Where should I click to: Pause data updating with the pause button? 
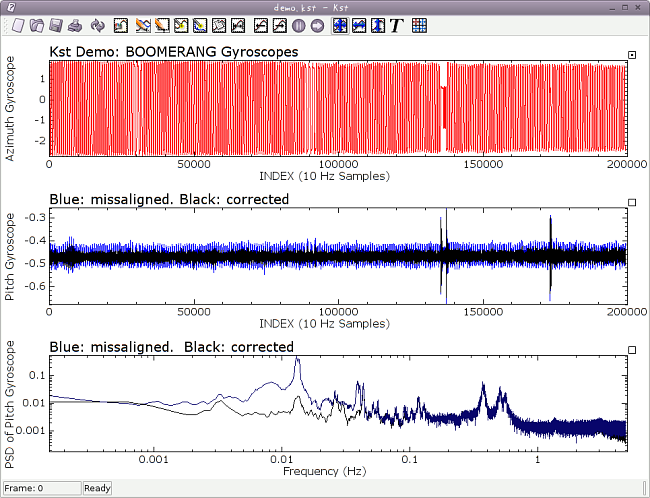298,25
